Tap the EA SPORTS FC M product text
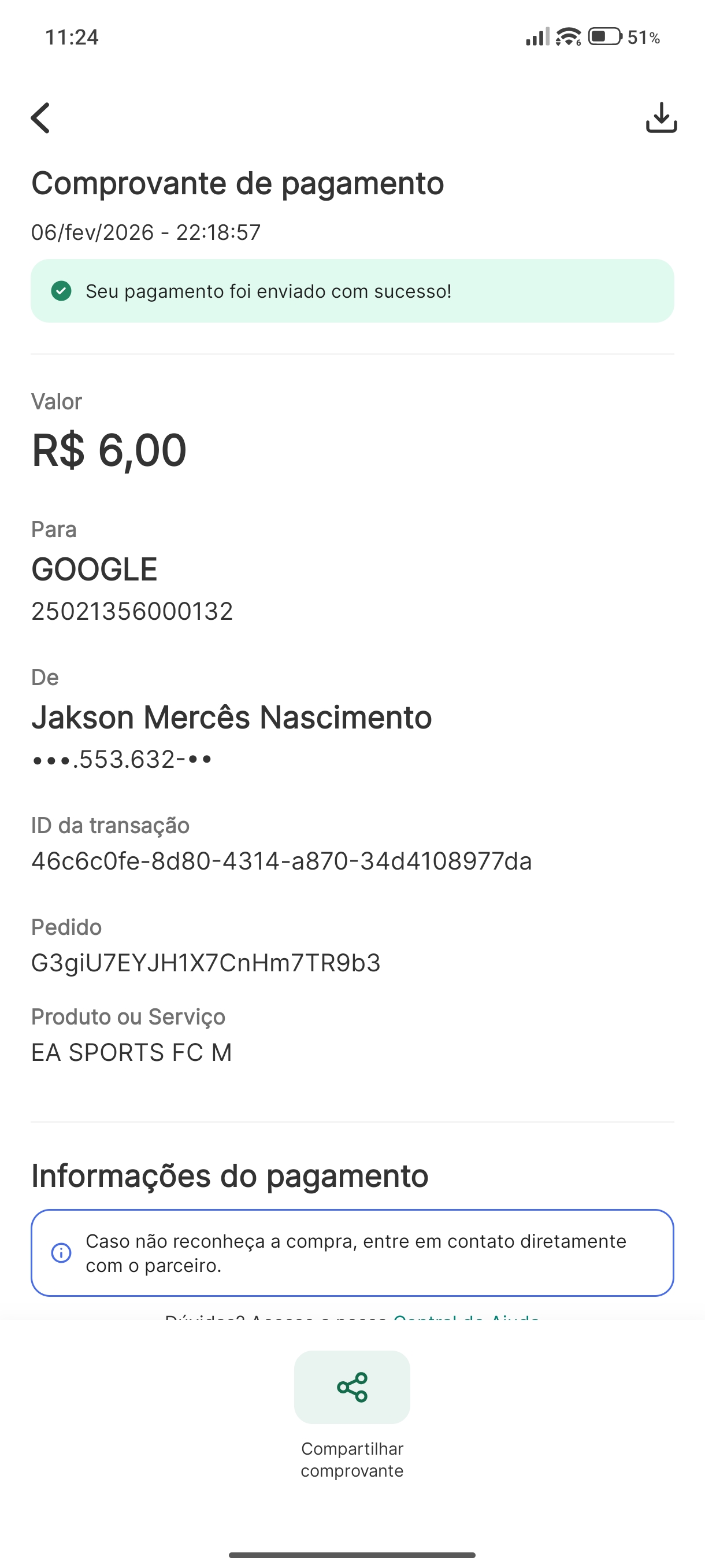The image size is (705, 1568). tap(131, 1052)
